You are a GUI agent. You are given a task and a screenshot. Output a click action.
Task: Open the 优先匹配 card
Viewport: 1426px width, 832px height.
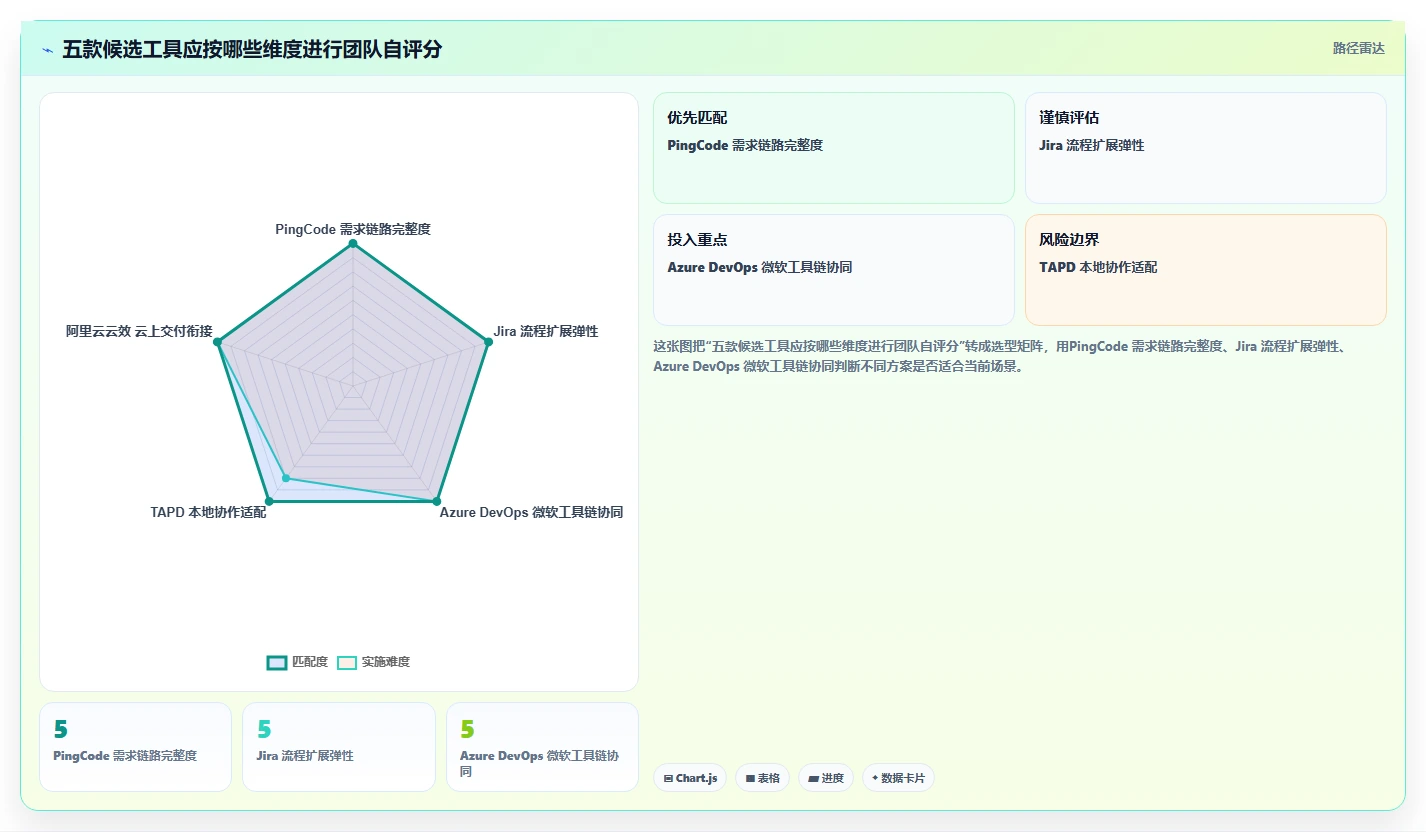[x=834, y=148]
